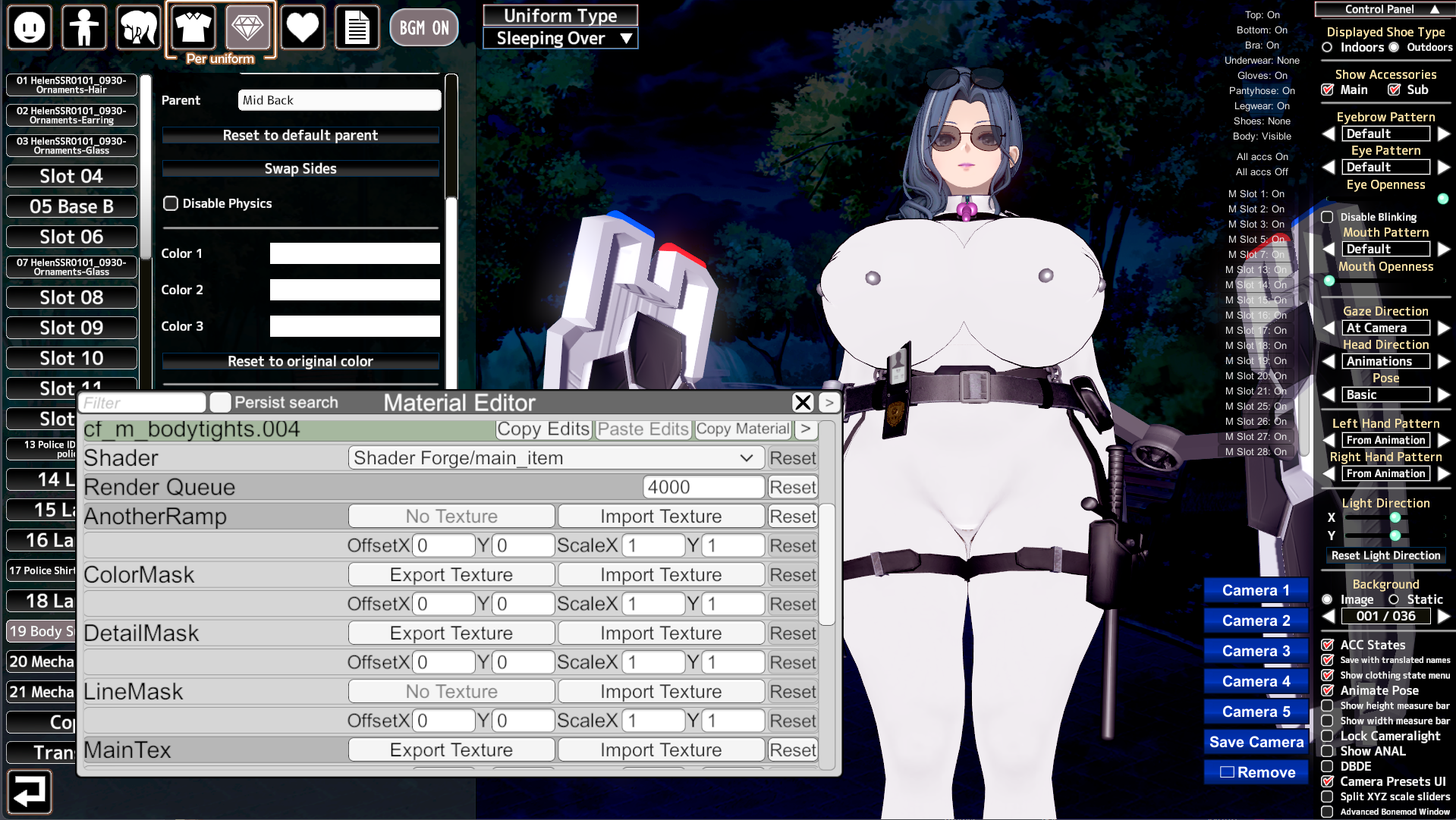Select the 05 Base B accessory slot

71,206
